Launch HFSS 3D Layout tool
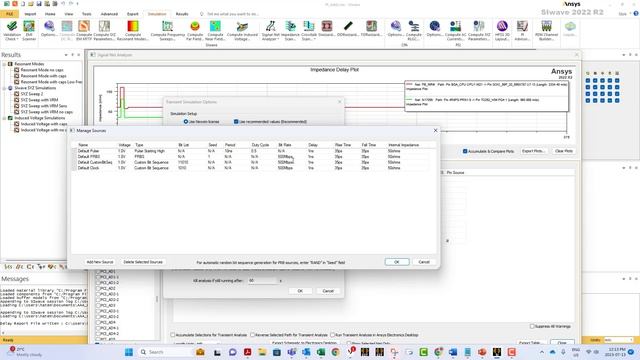 (x=502, y=30)
